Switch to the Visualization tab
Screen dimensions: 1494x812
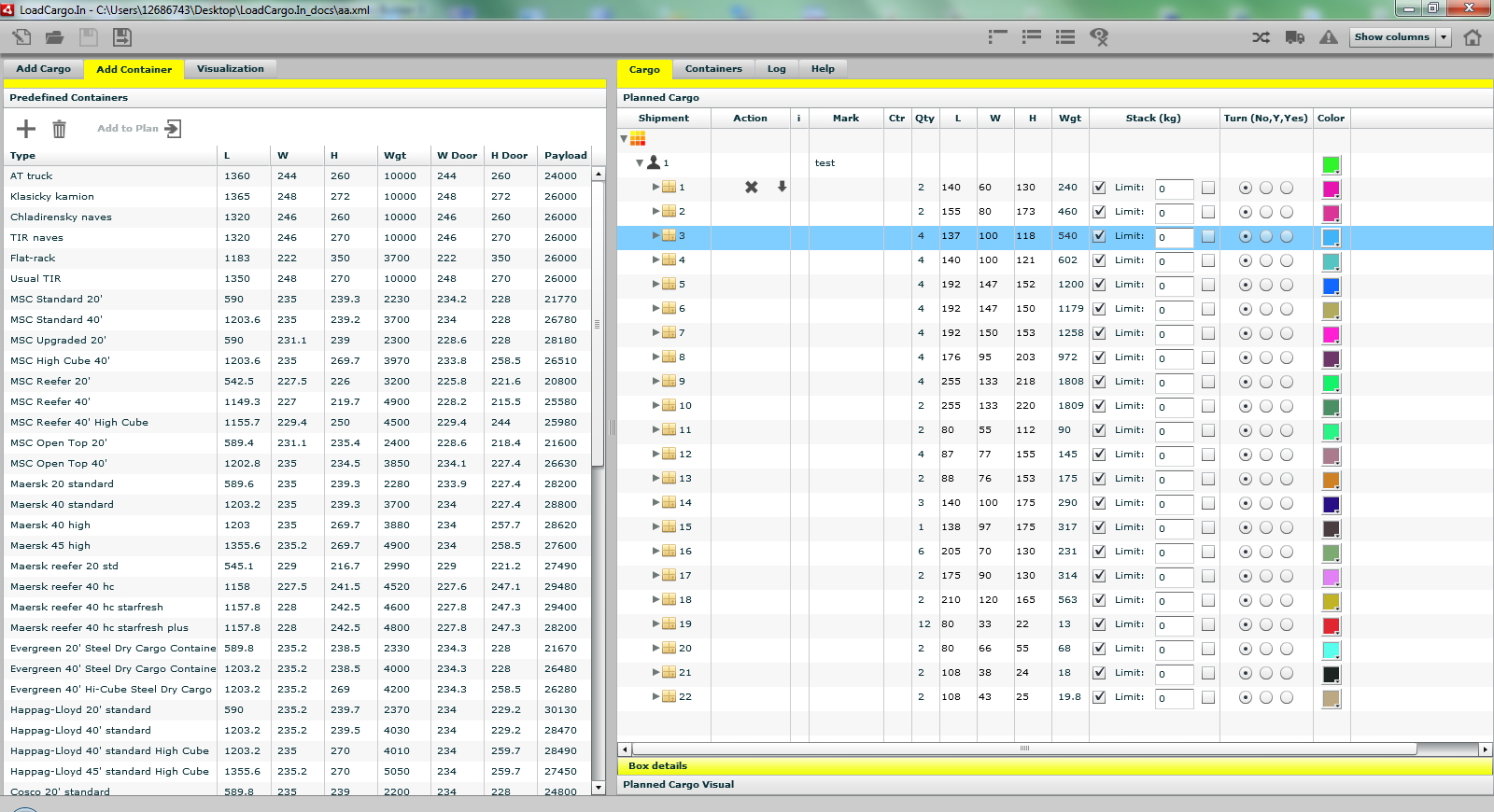[x=230, y=69]
